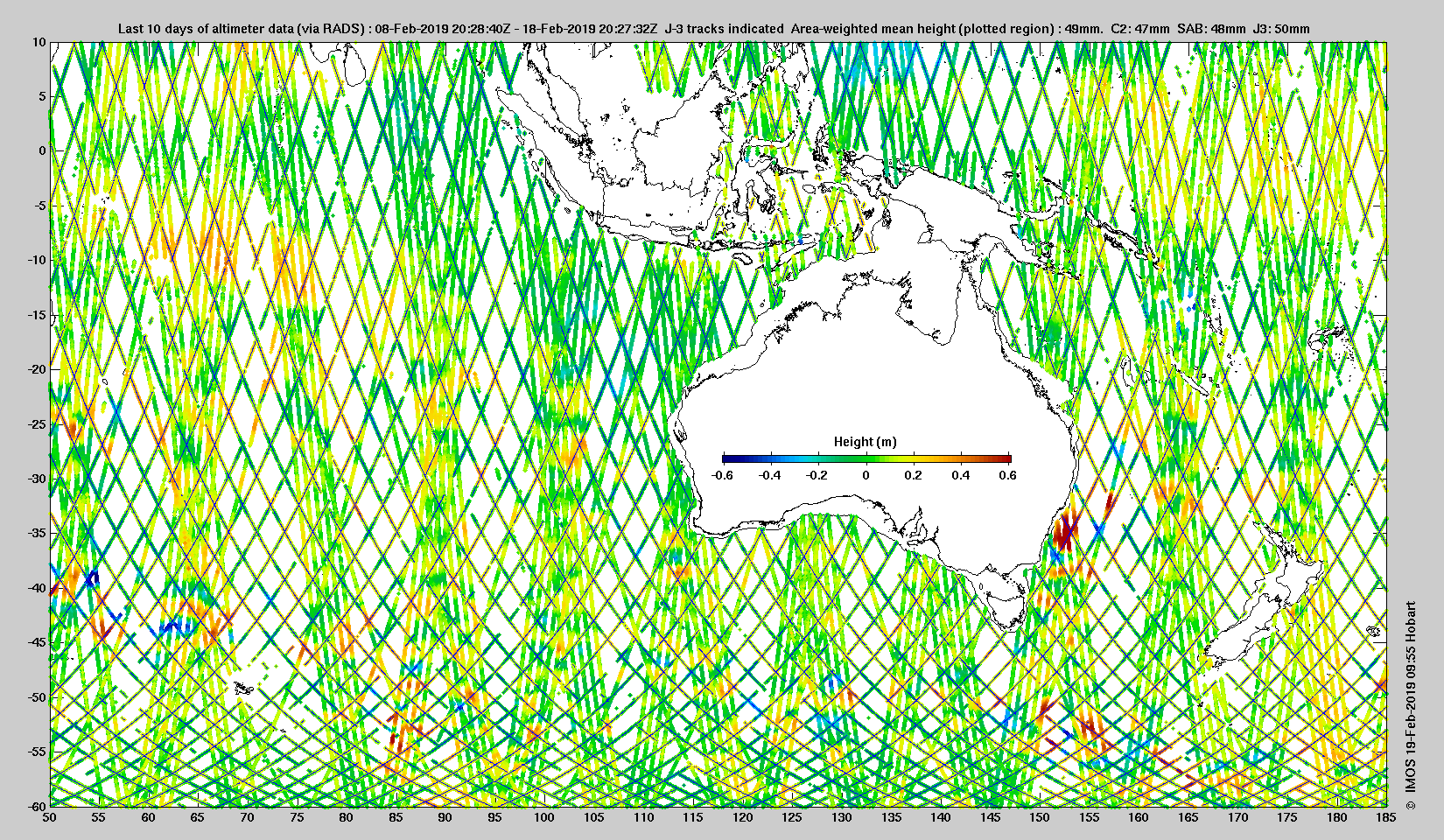Click latitude axis label "-45"

pyautogui.click(x=36, y=642)
